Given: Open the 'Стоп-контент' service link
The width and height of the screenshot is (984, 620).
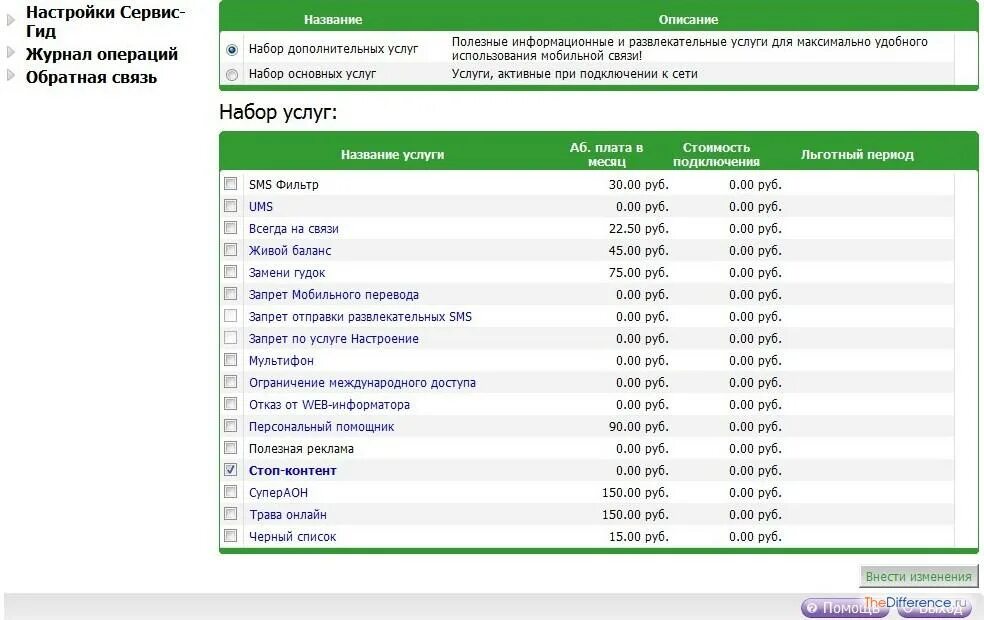Looking at the screenshot, I should 292,470.
